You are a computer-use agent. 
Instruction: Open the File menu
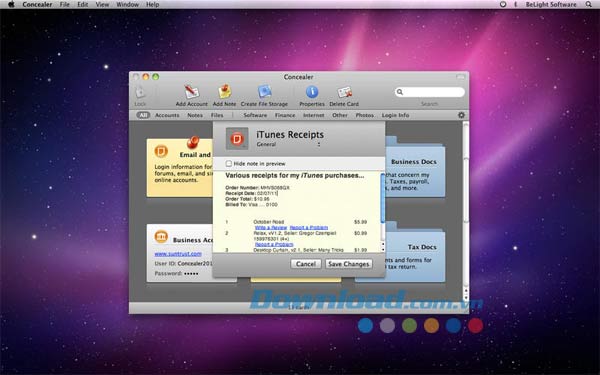coord(64,5)
